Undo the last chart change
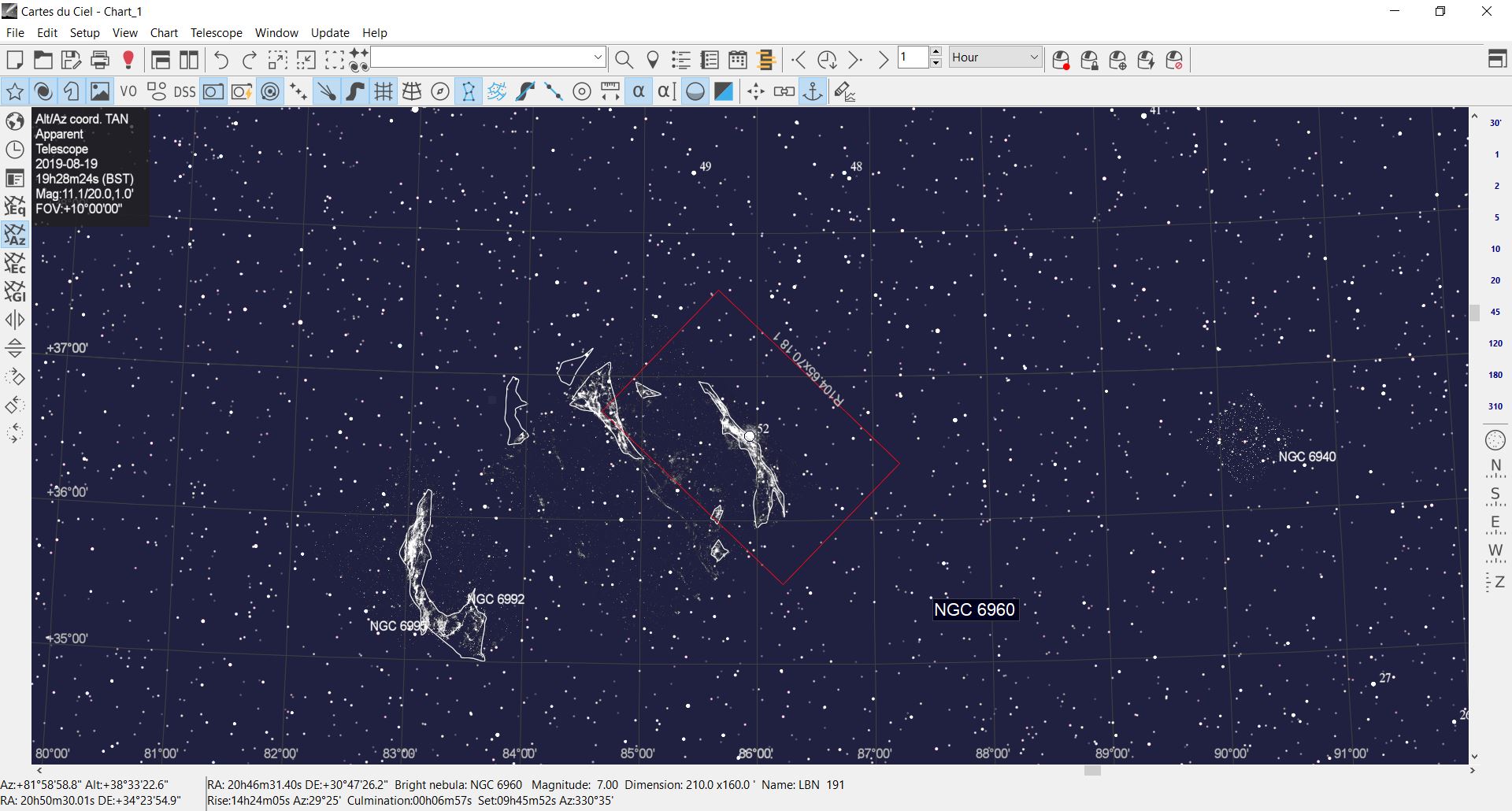Image resolution: width=1512 pixels, height=811 pixels. 221,60
